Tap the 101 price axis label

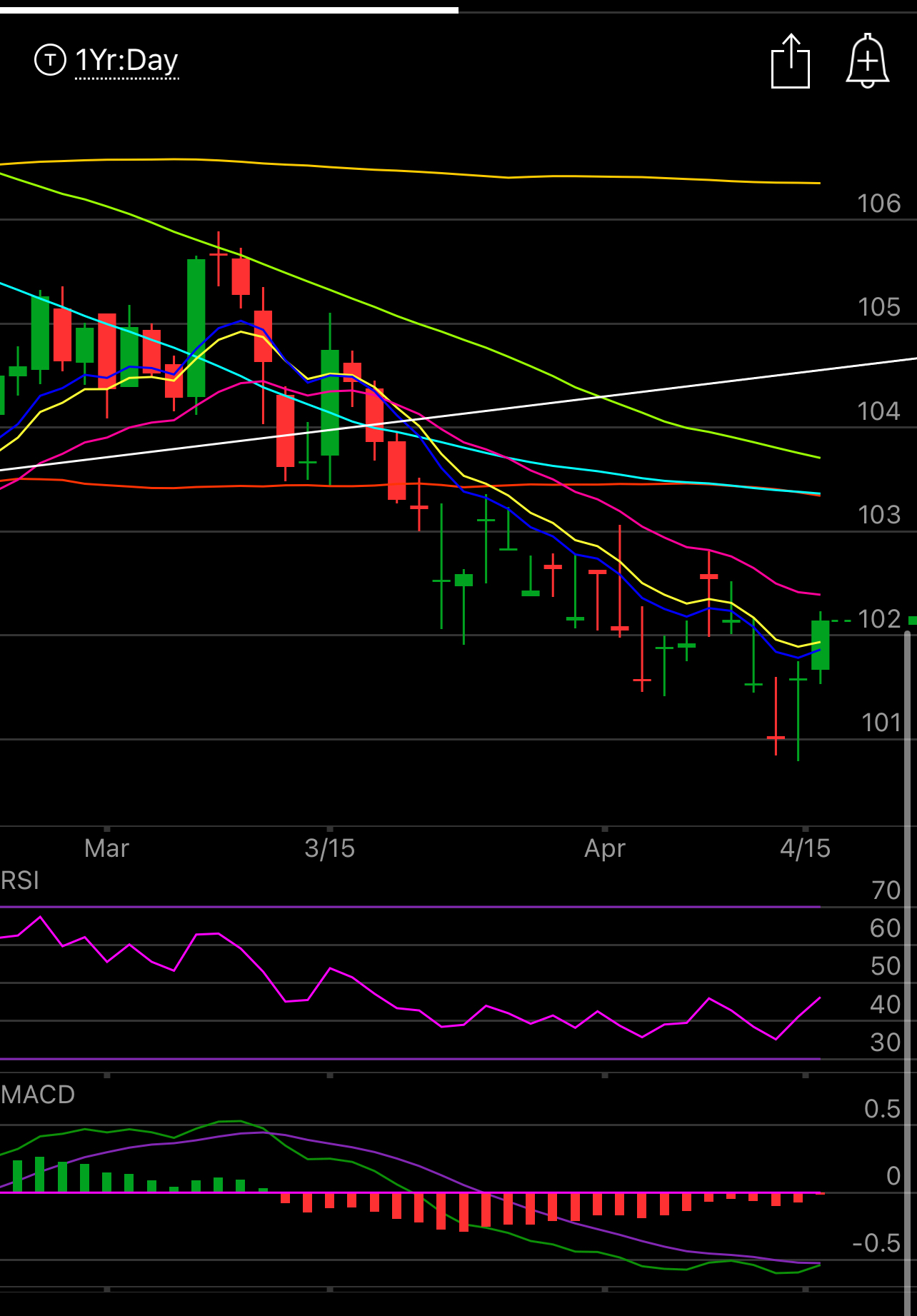pos(881,723)
